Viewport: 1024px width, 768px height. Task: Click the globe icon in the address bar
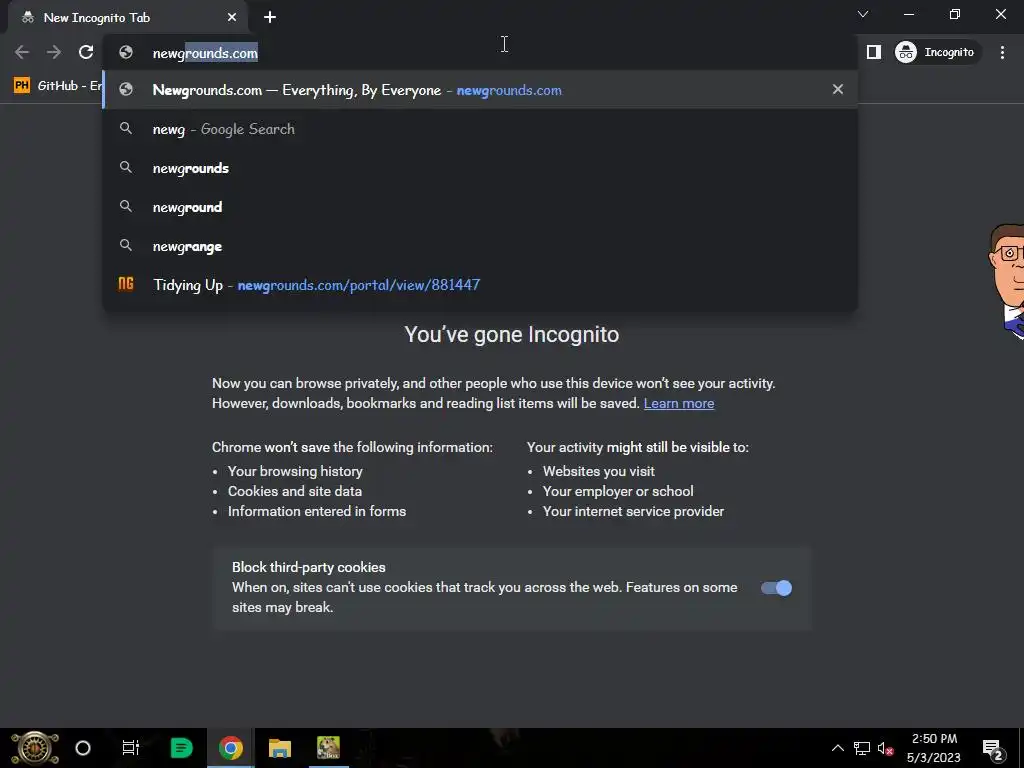(126, 52)
